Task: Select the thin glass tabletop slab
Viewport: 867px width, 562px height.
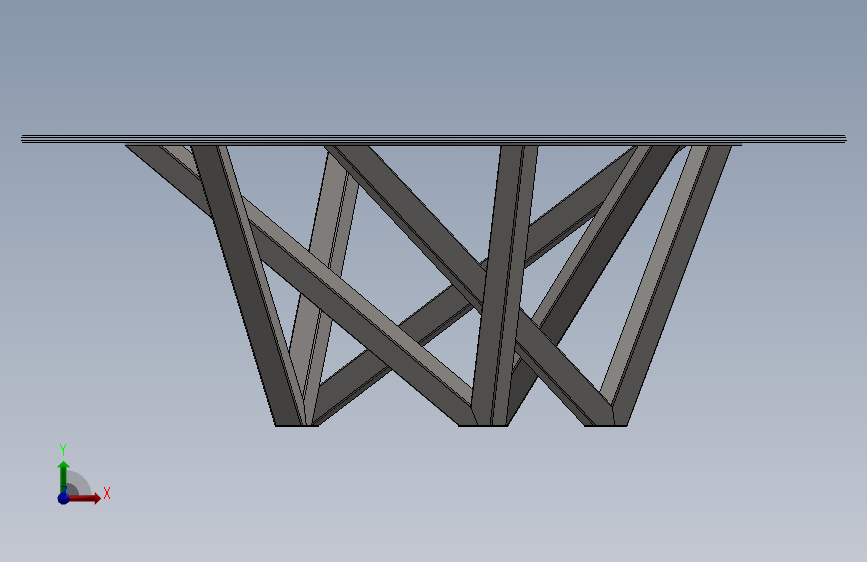Action: (x=434, y=139)
